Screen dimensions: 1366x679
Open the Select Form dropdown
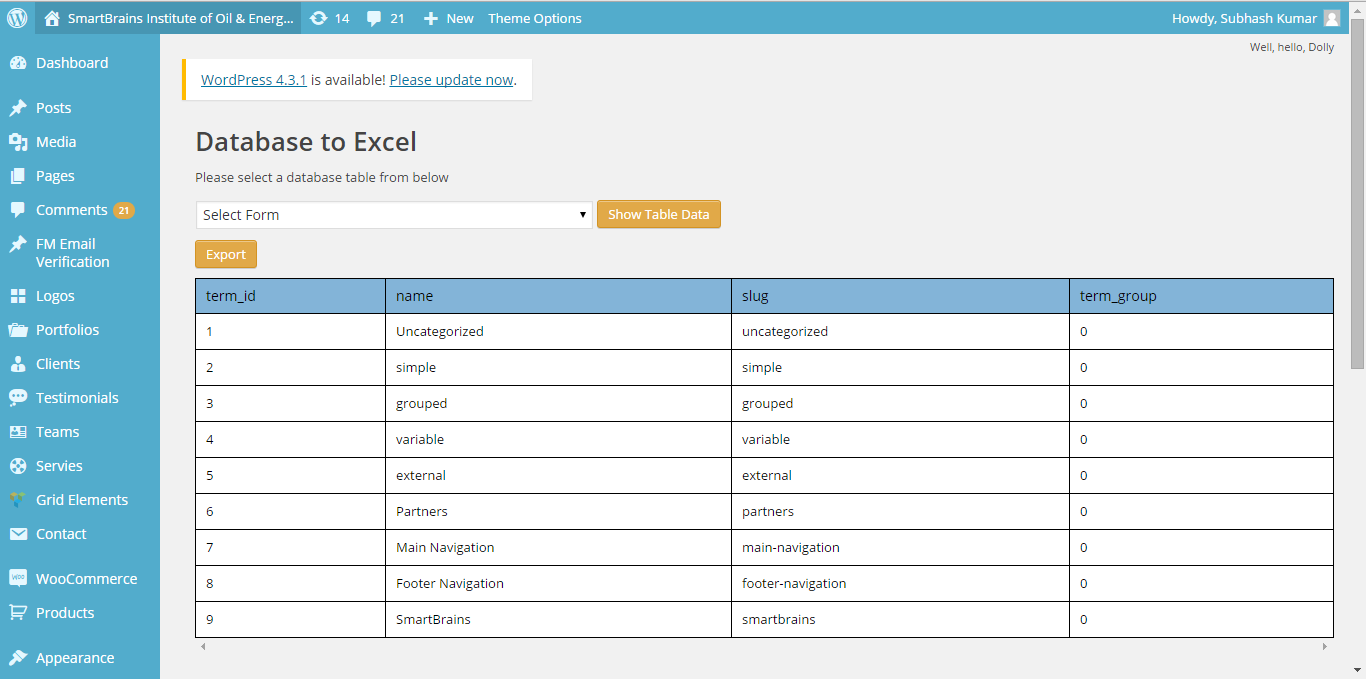[x=394, y=215]
